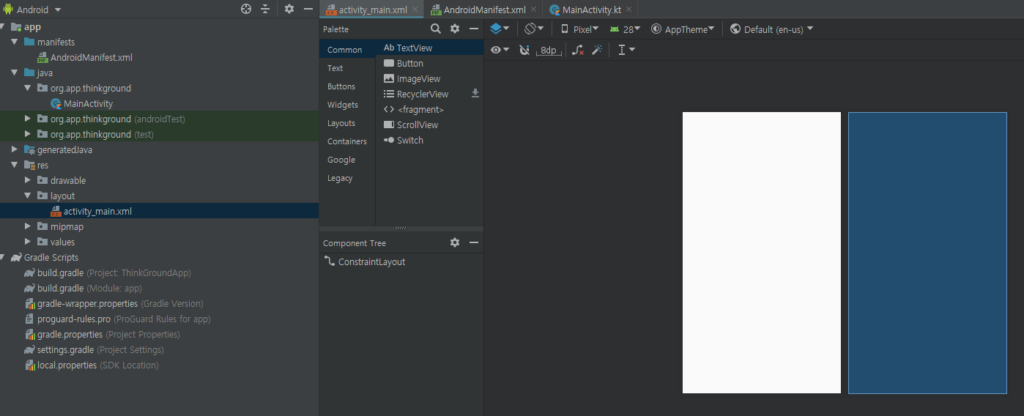Open the Pixel device dropdown

[x=580, y=29]
